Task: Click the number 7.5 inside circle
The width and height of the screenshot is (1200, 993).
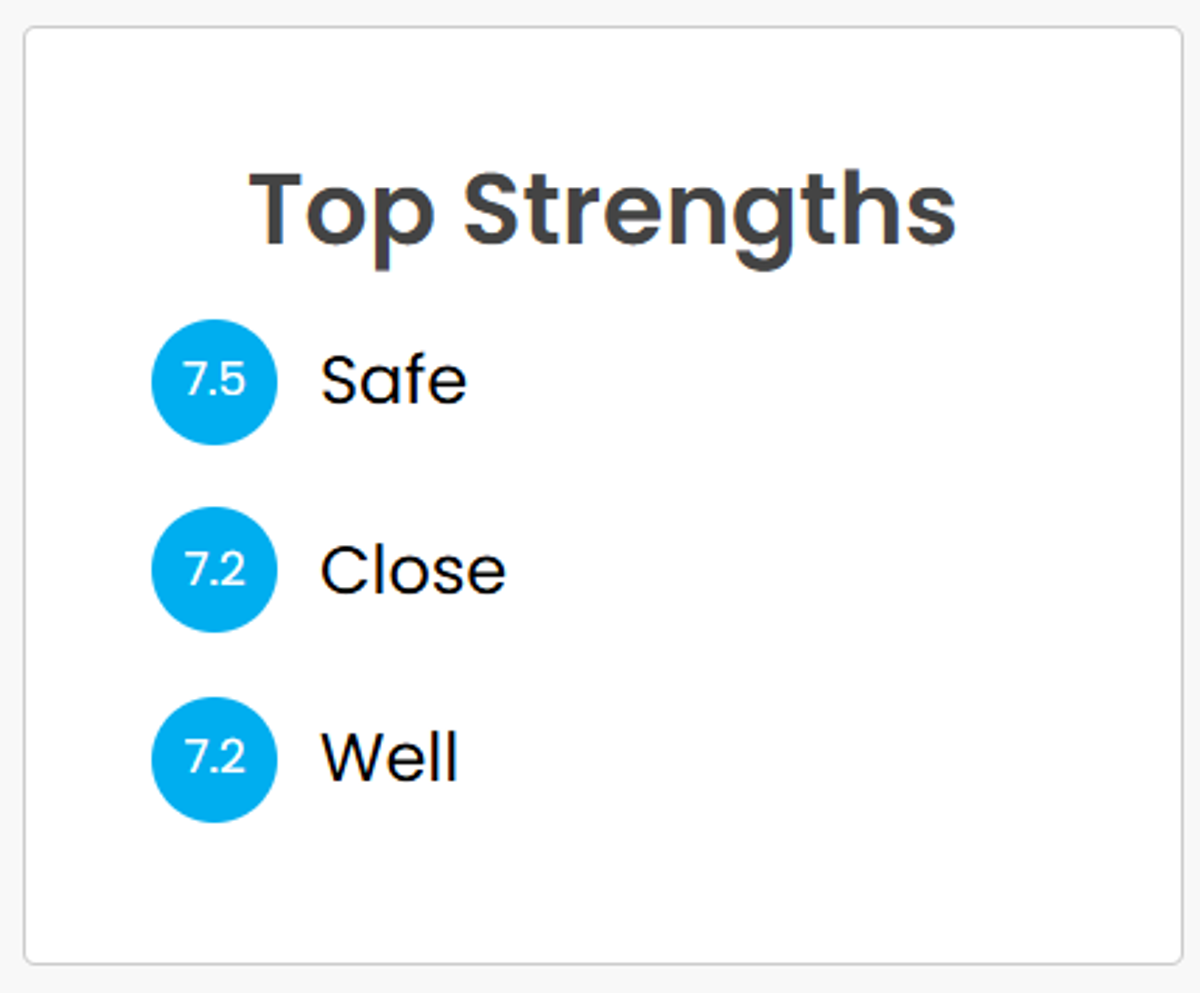Action: [x=214, y=381]
